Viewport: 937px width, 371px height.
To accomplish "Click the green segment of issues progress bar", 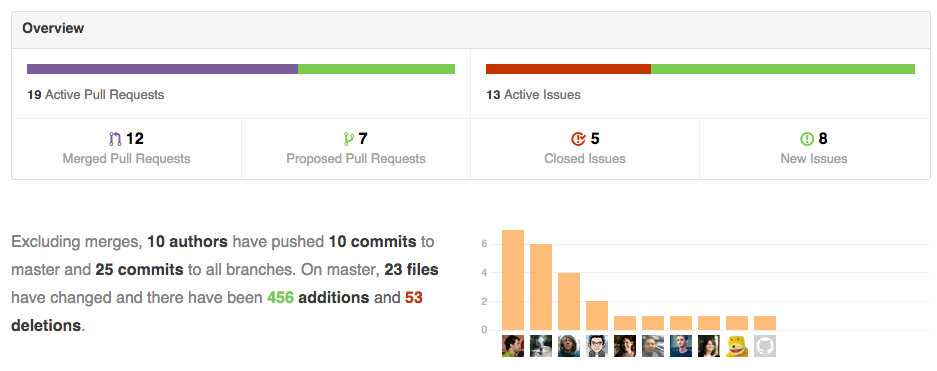I will pyautogui.click(x=783, y=69).
